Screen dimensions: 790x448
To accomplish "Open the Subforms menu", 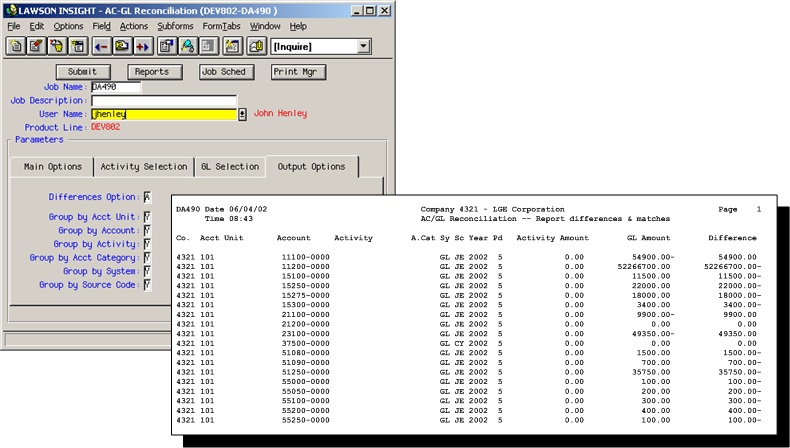I will (175, 26).
